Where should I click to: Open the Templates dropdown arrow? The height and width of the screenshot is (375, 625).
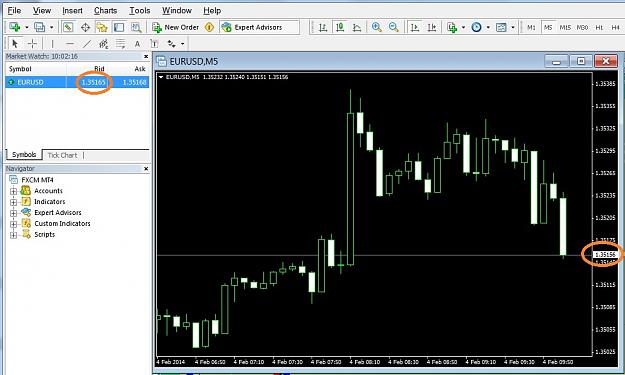pos(513,27)
